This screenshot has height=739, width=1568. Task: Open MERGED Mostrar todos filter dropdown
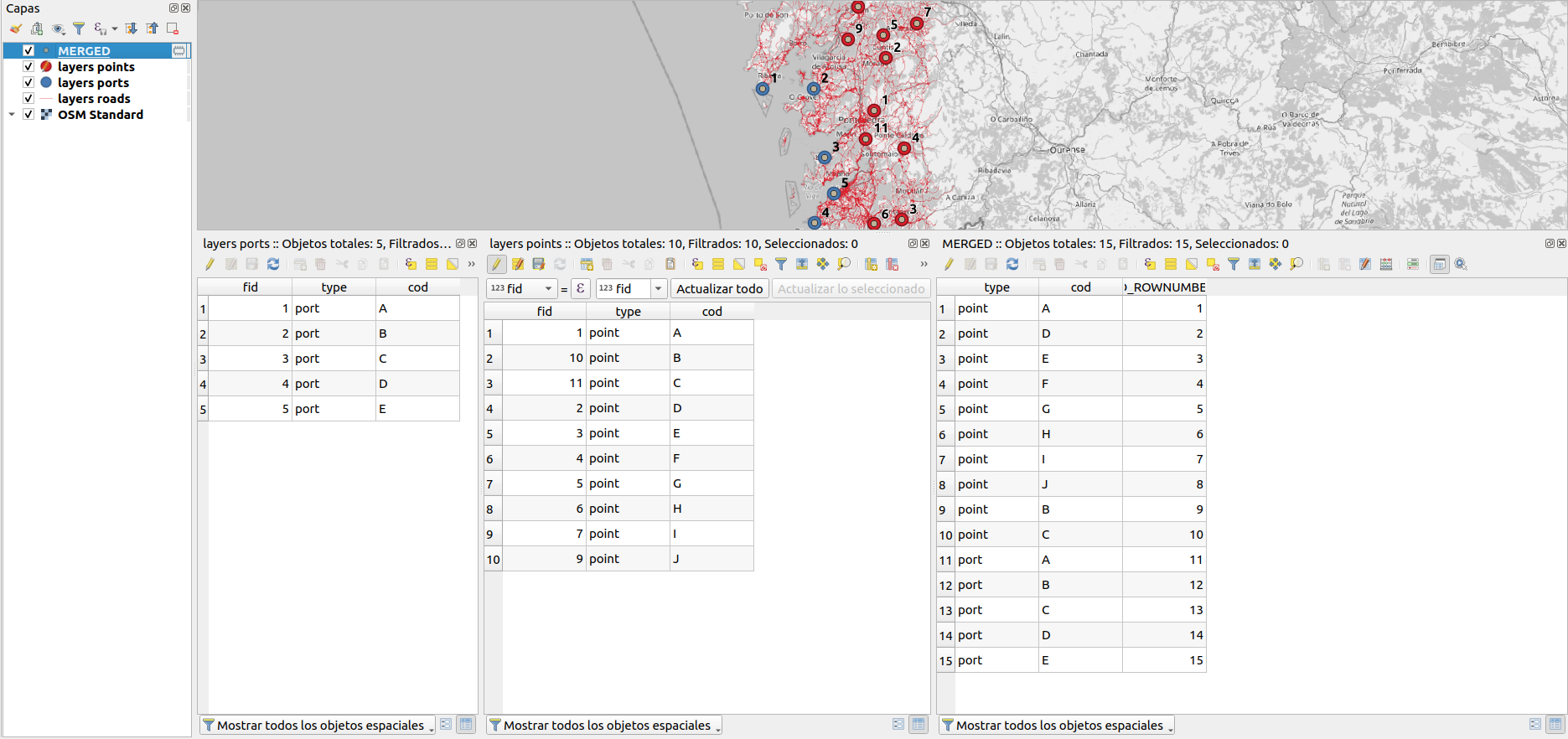(x=1057, y=725)
